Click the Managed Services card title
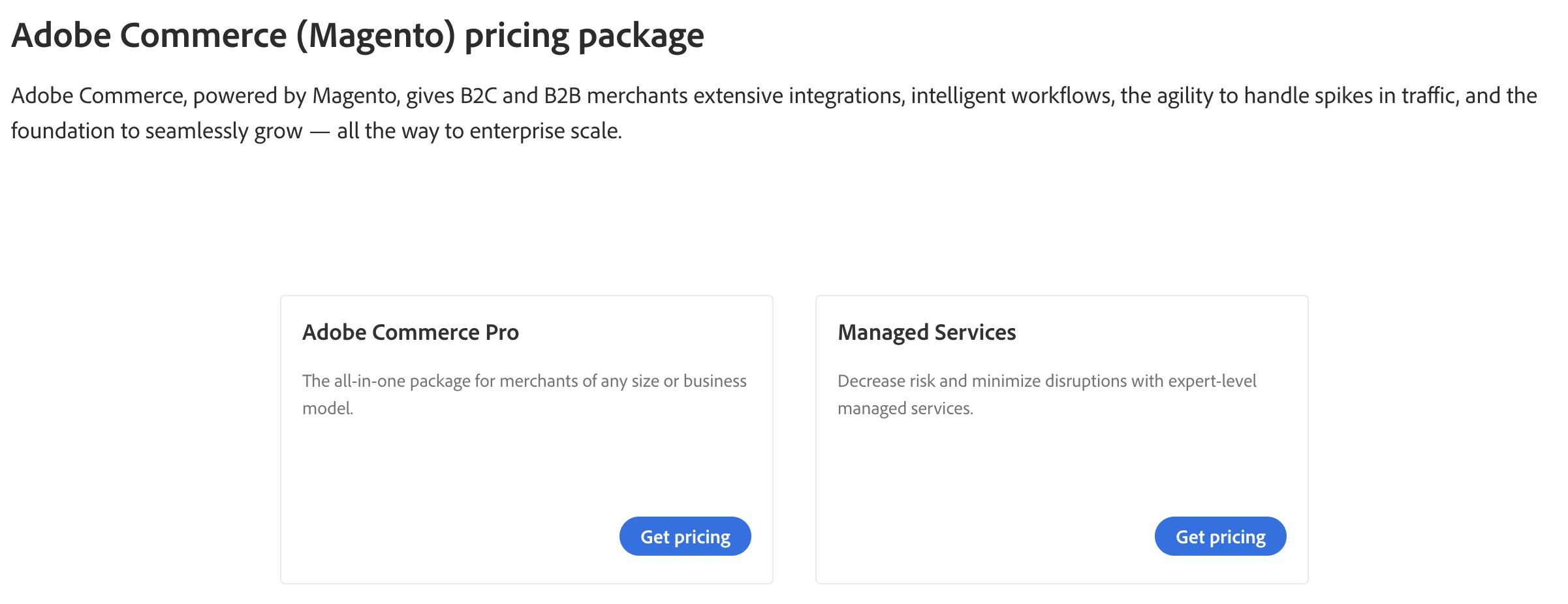Image resolution: width=1568 pixels, height=604 pixels. click(x=926, y=333)
